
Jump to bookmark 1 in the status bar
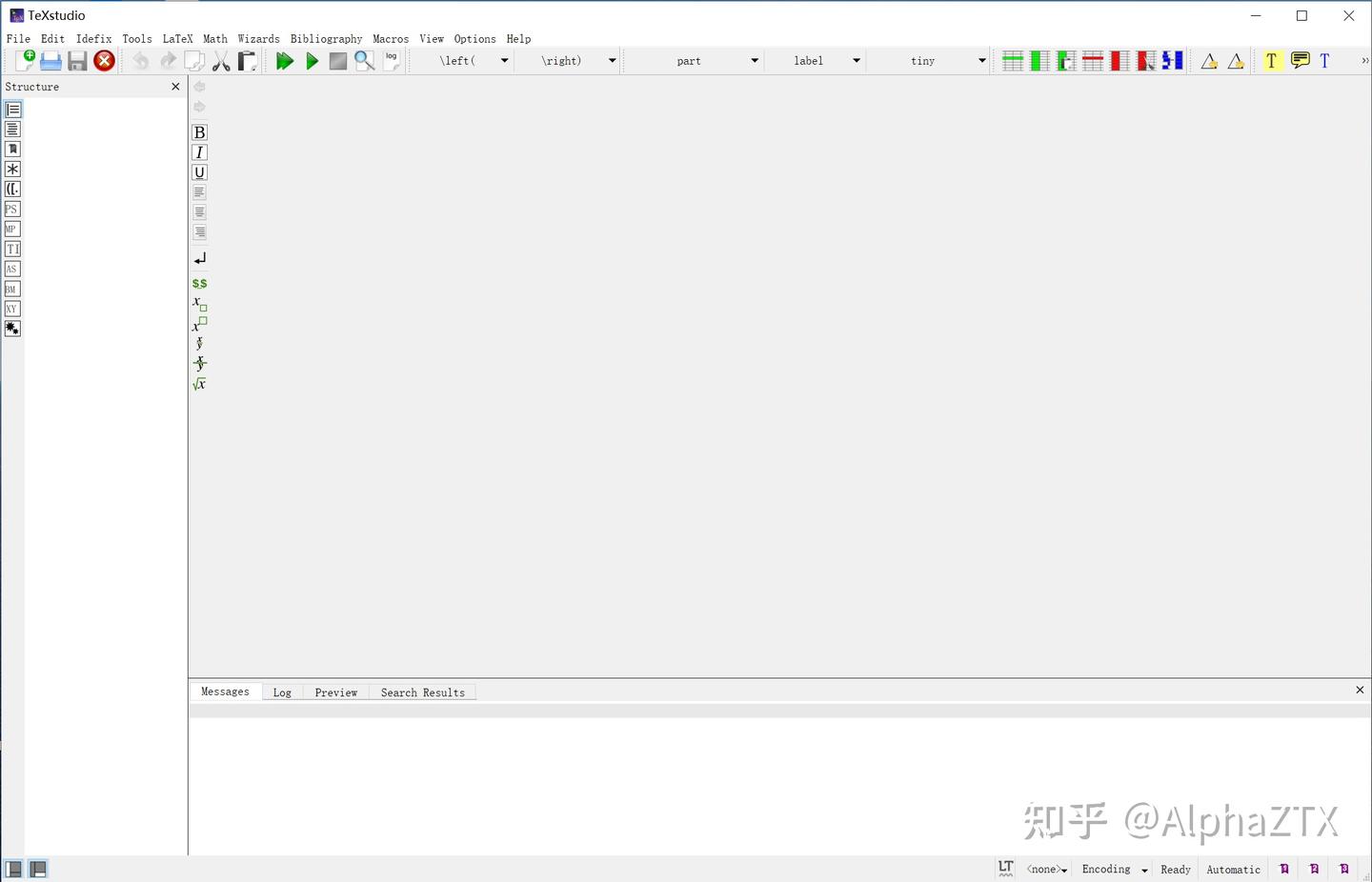click(x=1284, y=869)
